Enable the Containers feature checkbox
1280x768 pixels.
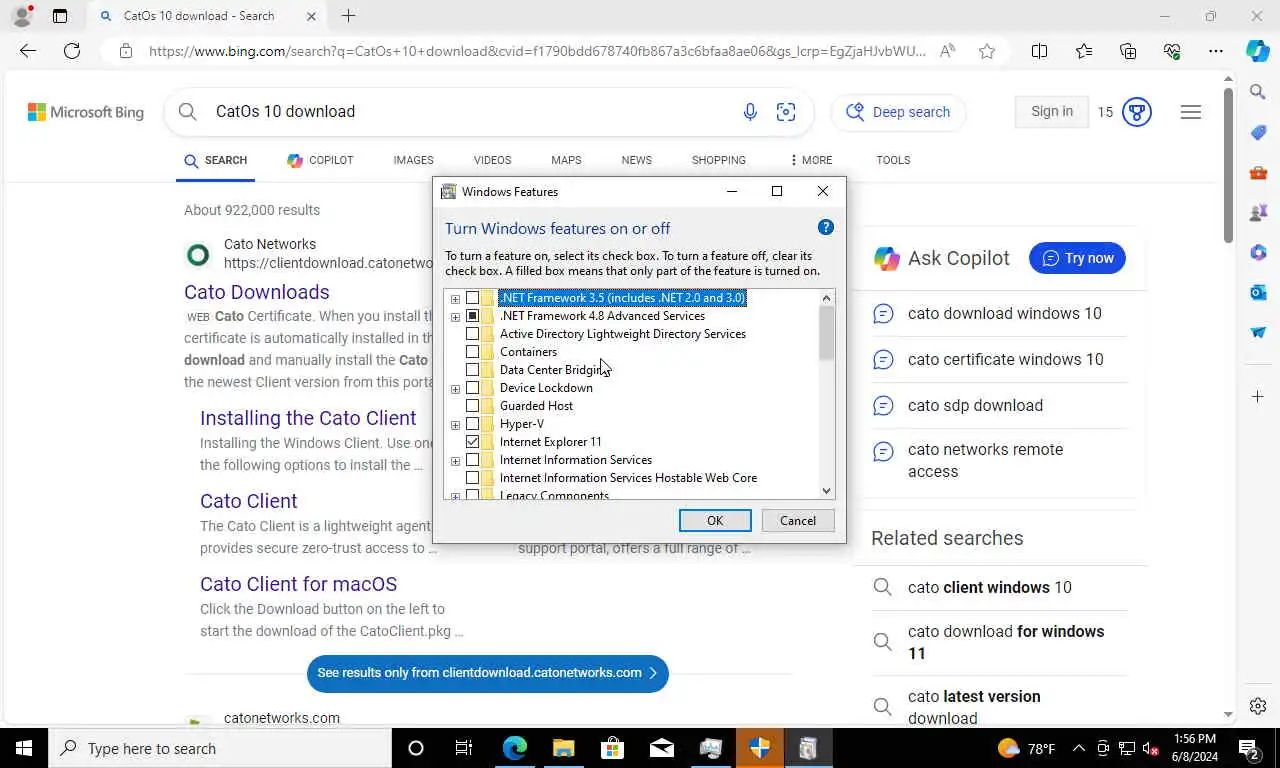(472, 352)
